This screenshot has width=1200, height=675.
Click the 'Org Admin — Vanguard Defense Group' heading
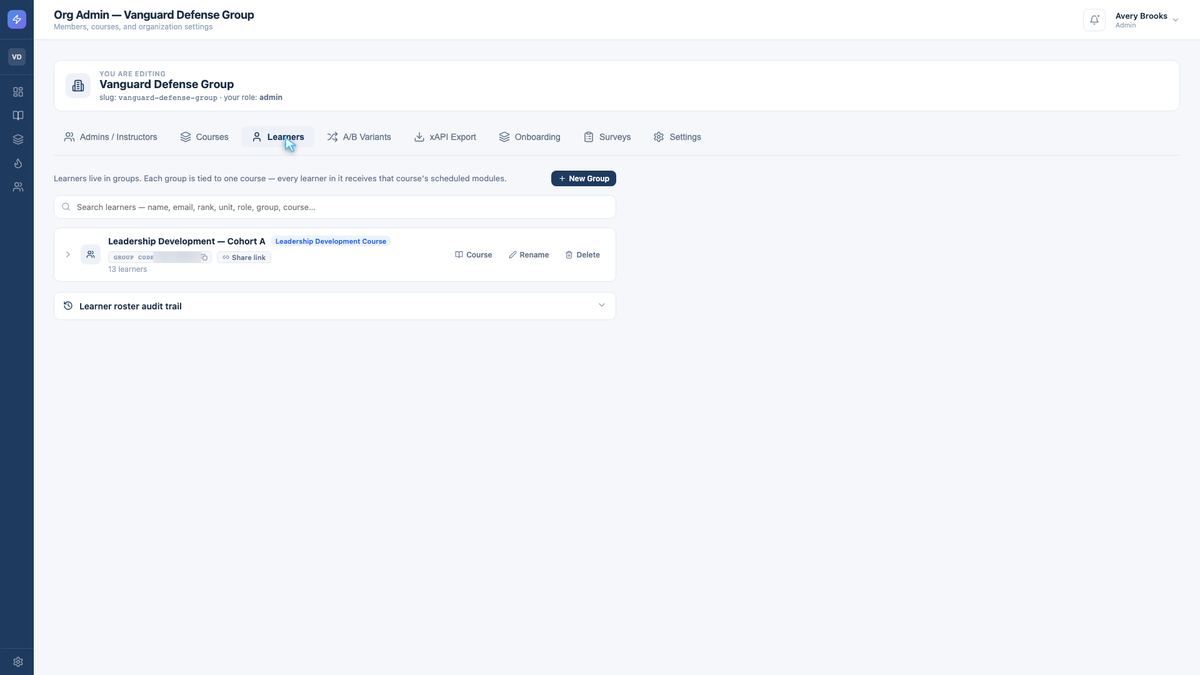pos(154,15)
